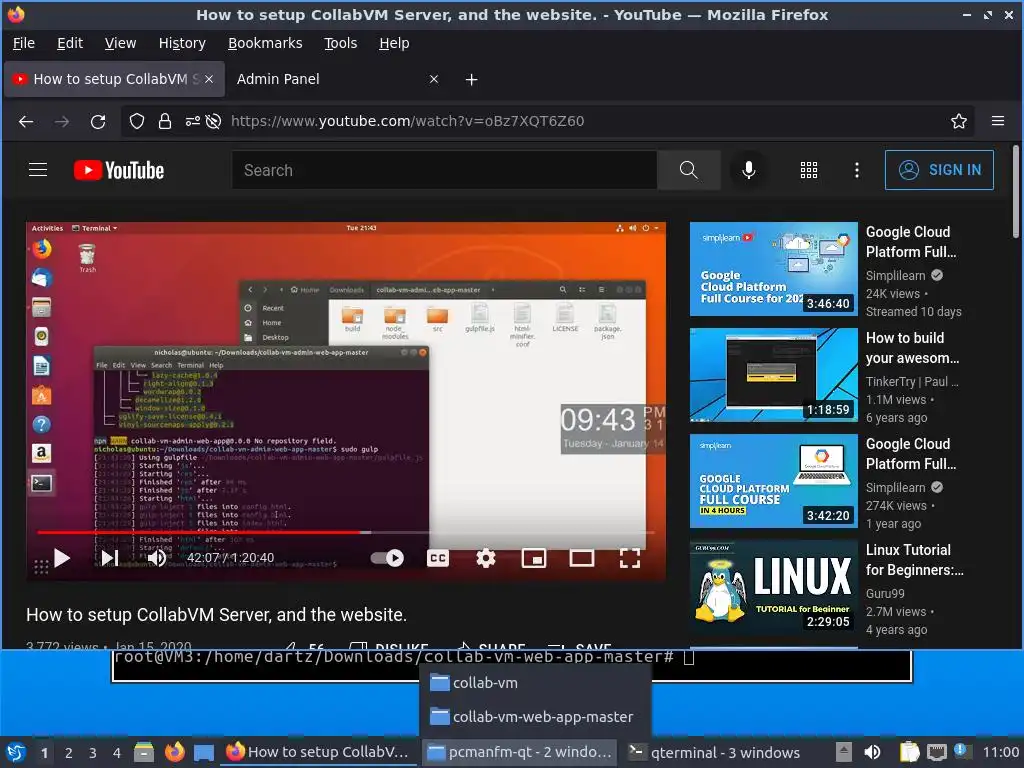Enable miniplayer mode
The image size is (1024, 768).
pyautogui.click(x=534, y=558)
